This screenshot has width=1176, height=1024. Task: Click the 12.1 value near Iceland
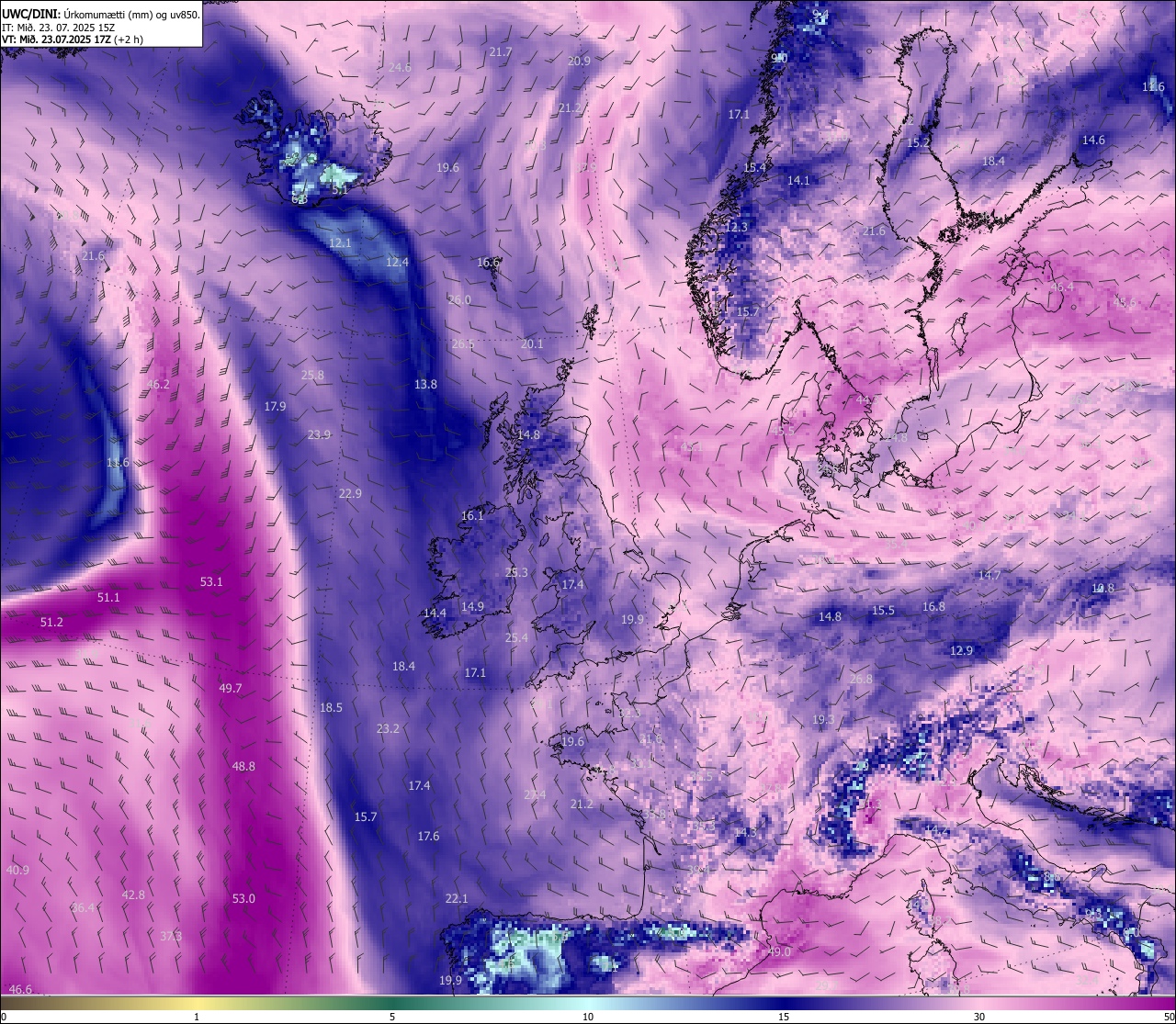tap(340, 242)
